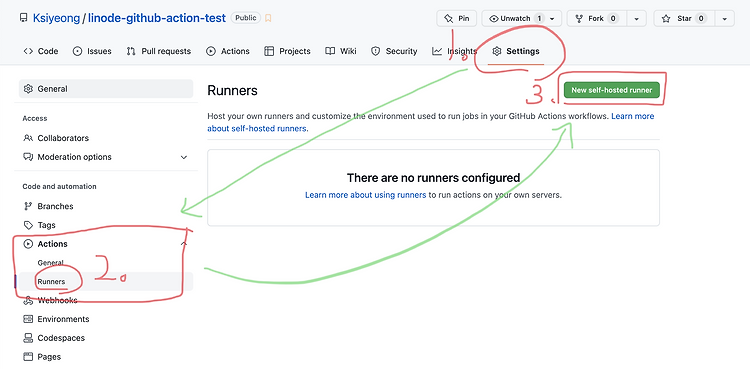Open the Wiki tab
Viewport: 750px width, 369px height.
341,51
